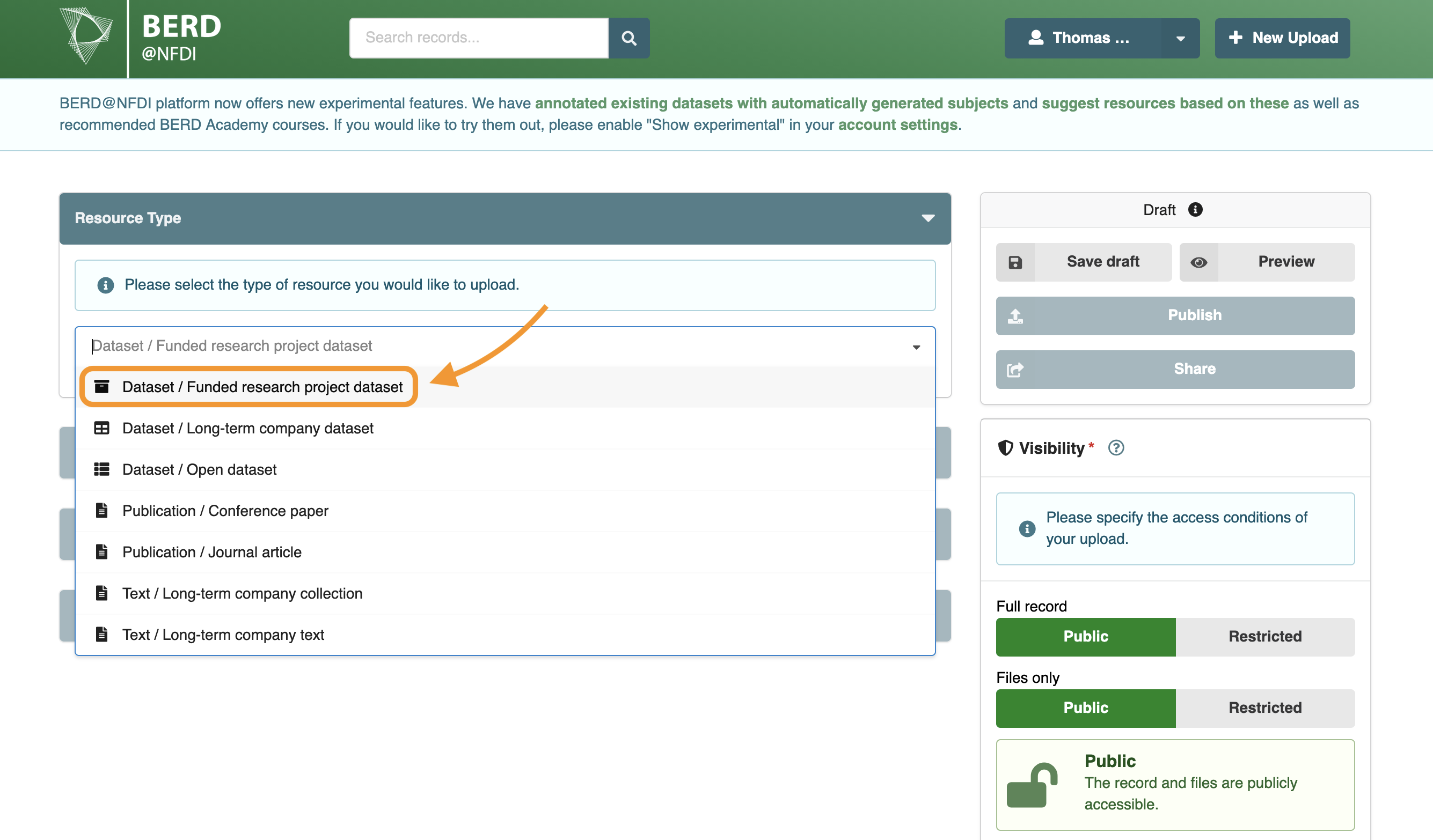This screenshot has width=1433, height=840.
Task: Select Text / Long-term company text option
Action: [505, 635]
